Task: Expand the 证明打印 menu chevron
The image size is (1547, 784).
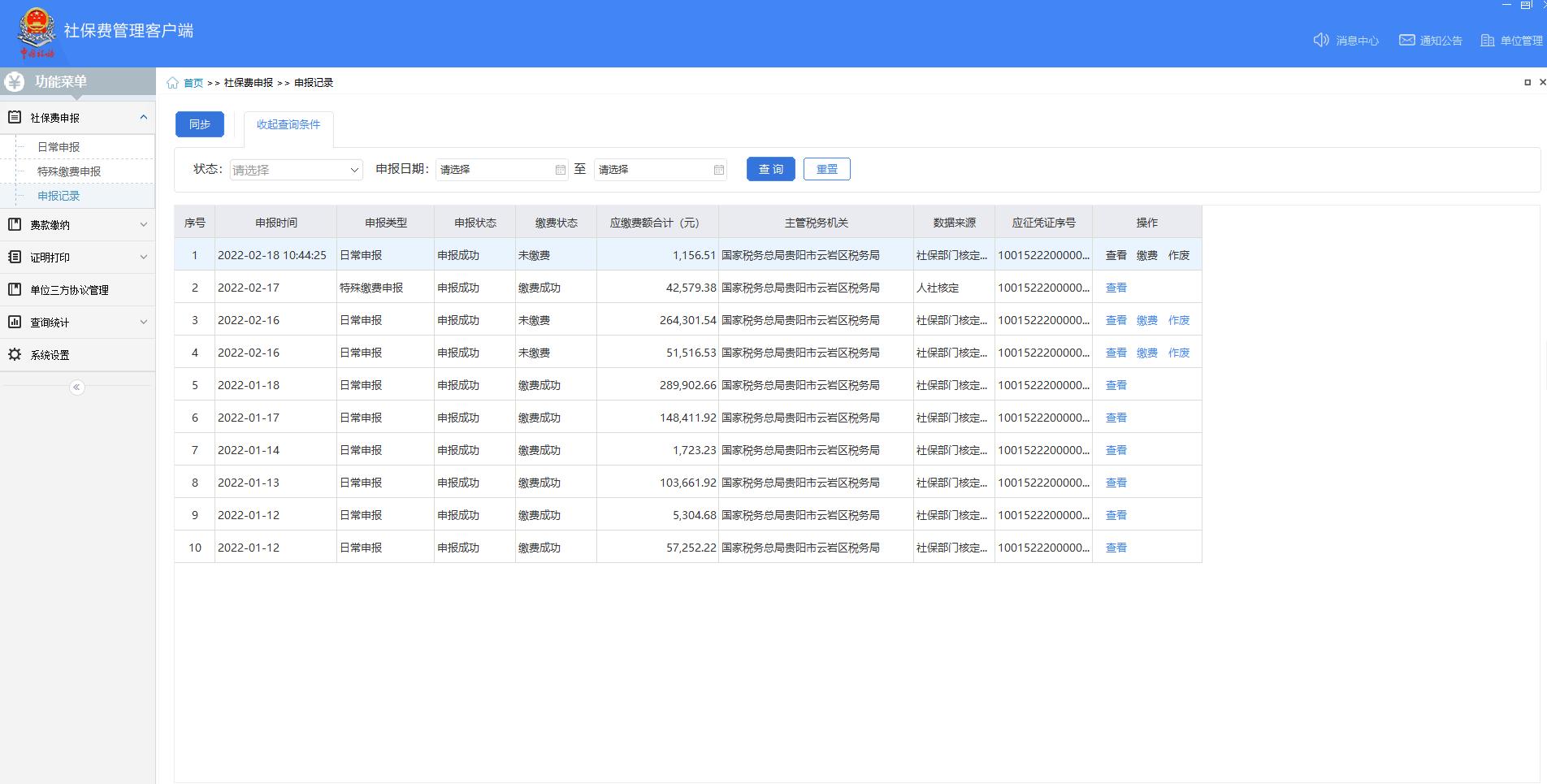Action: (x=144, y=257)
